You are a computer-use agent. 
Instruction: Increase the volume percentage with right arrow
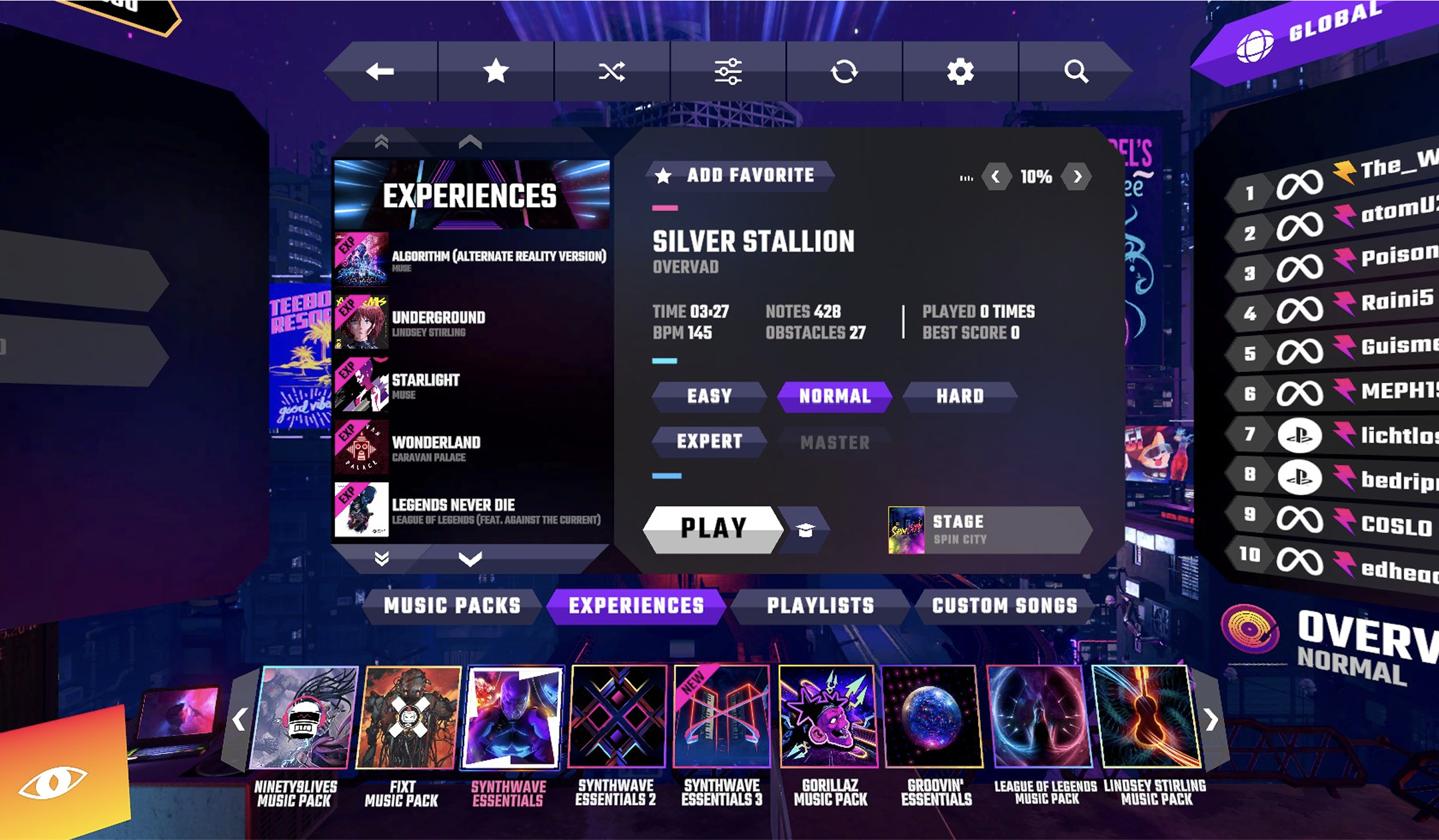point(1077,177)
